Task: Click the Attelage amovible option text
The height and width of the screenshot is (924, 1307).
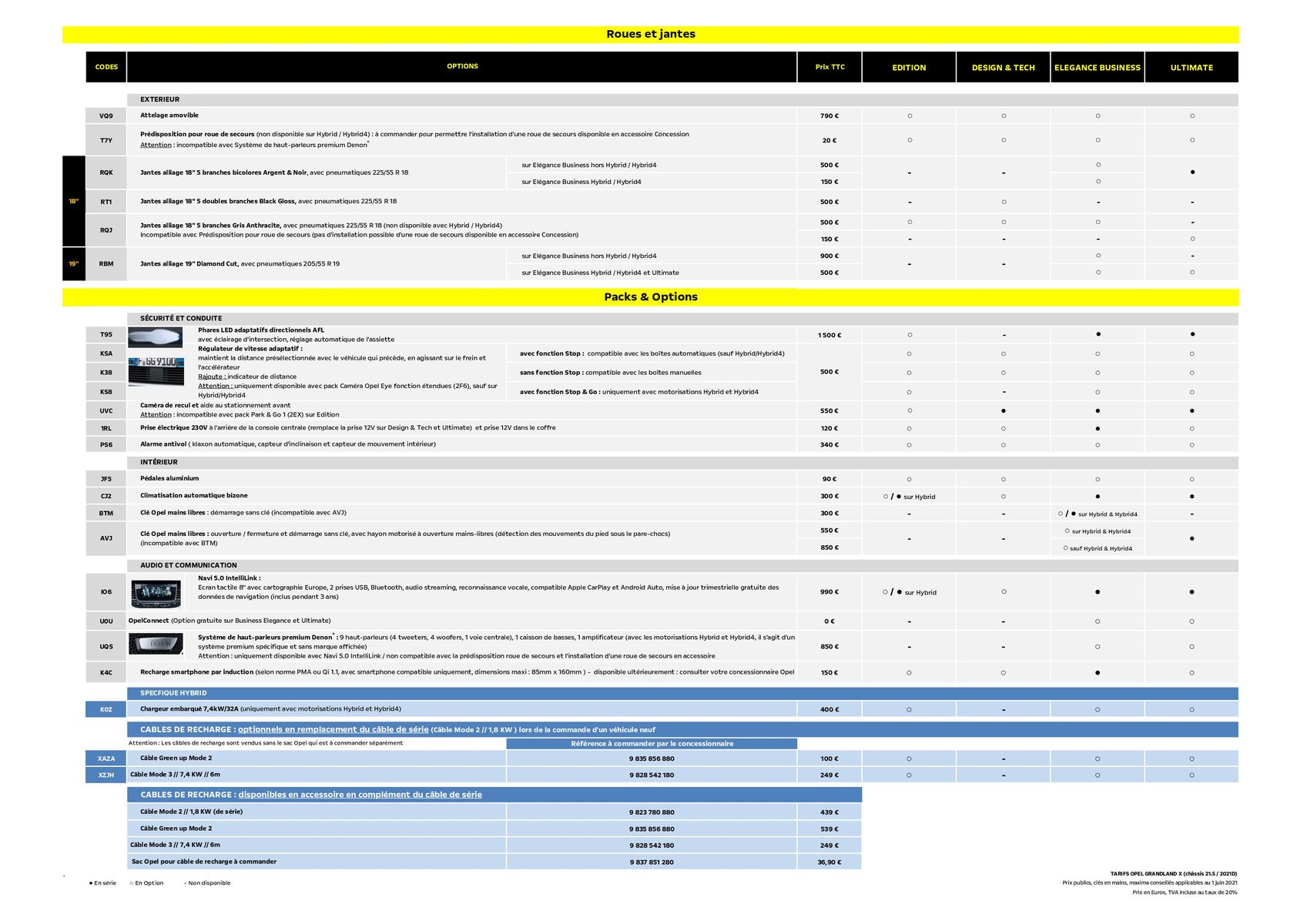Action: pos(169,115)
